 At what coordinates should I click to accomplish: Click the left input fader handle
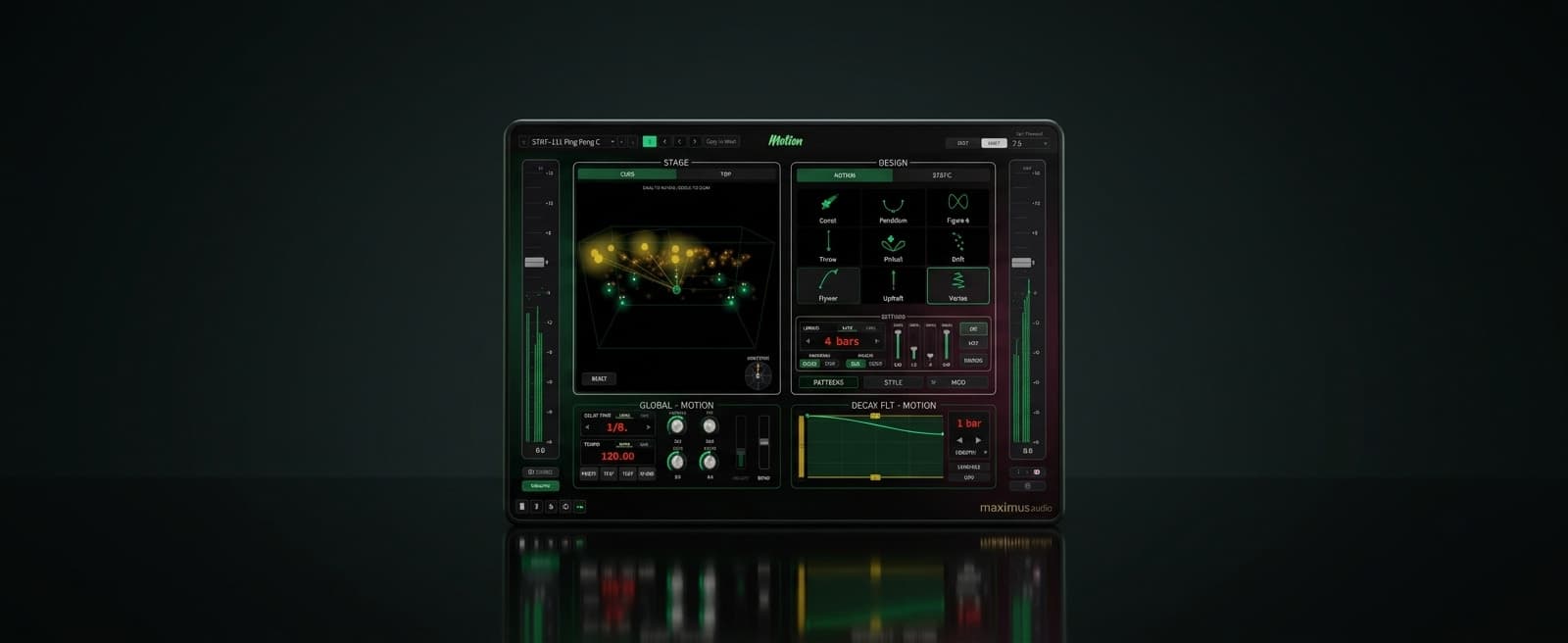[534, 262]
